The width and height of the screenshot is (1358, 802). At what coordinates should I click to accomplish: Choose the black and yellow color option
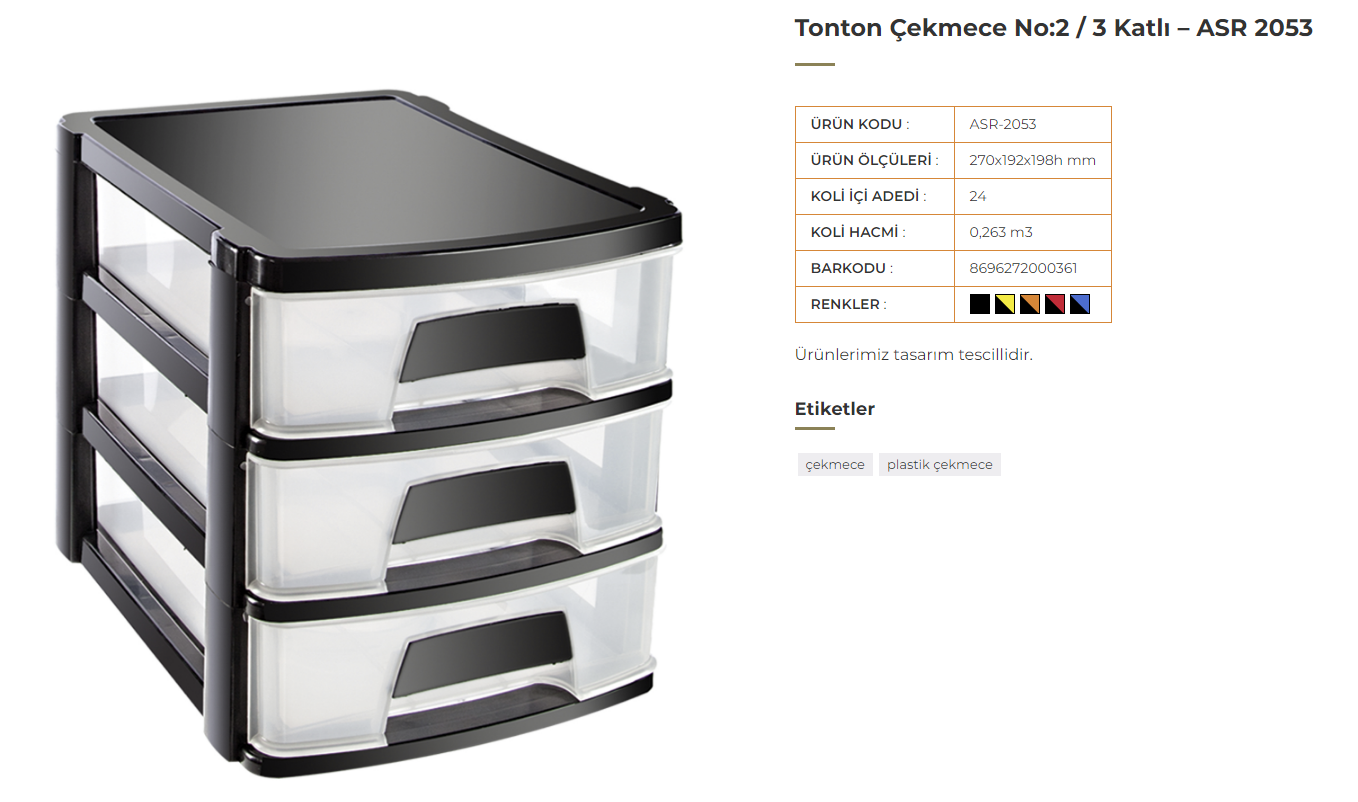tap(1005, 304)
